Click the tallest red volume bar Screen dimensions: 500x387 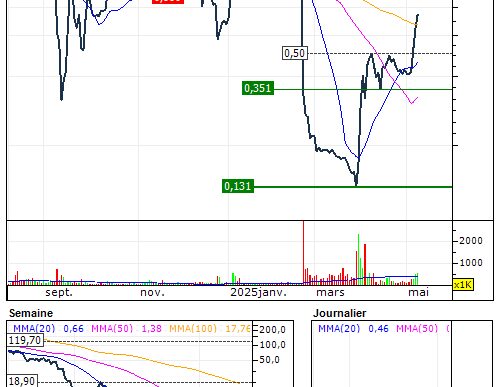(x=303, y=252)
